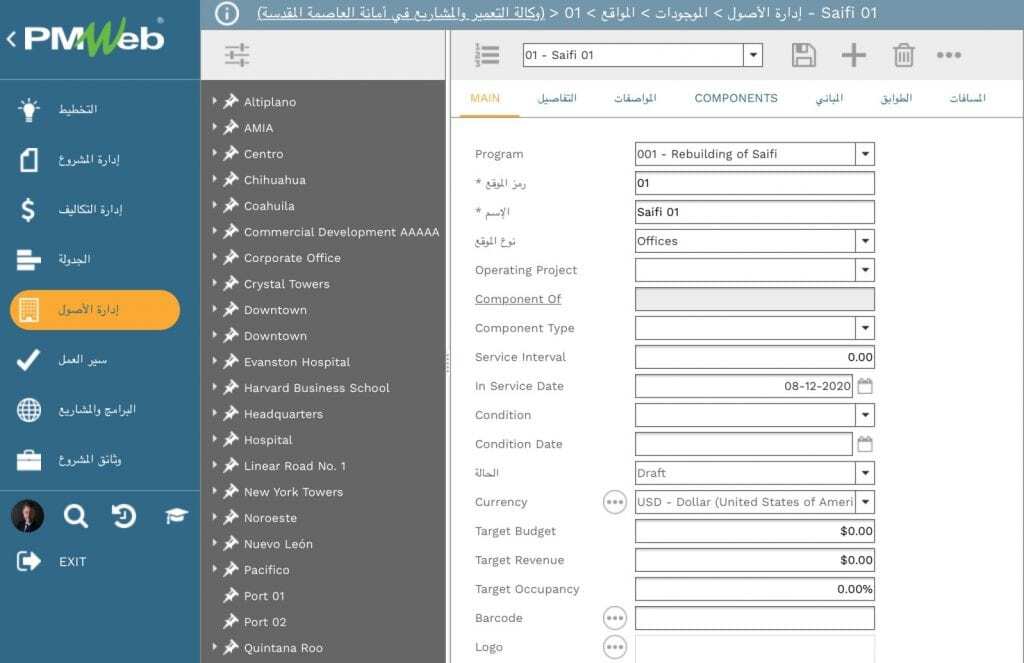Screen dimensions: 1024x663
Task: Expand the Altiplano tree node
Action: tap(214, 101)
